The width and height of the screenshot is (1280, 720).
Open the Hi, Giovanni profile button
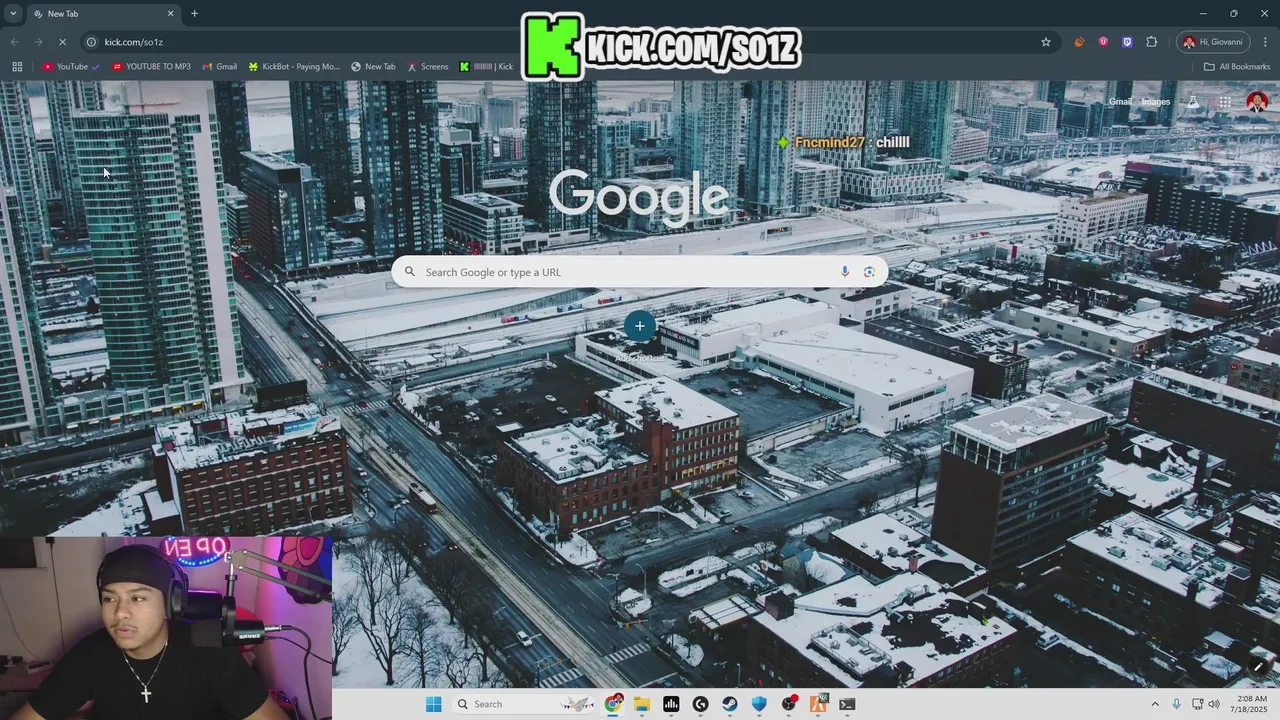click(1213, 42)
